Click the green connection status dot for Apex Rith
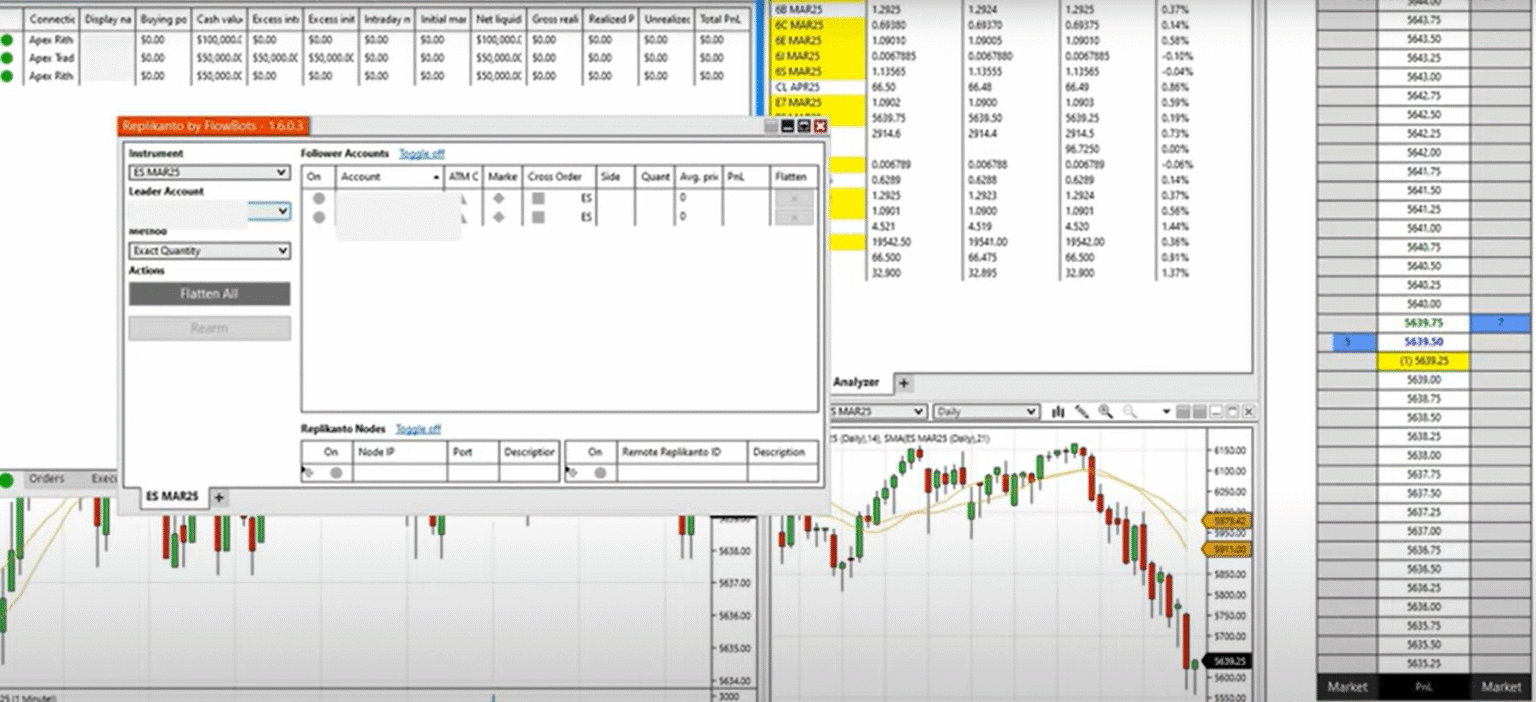1536x702 pixels. click(x=8, y=40)
